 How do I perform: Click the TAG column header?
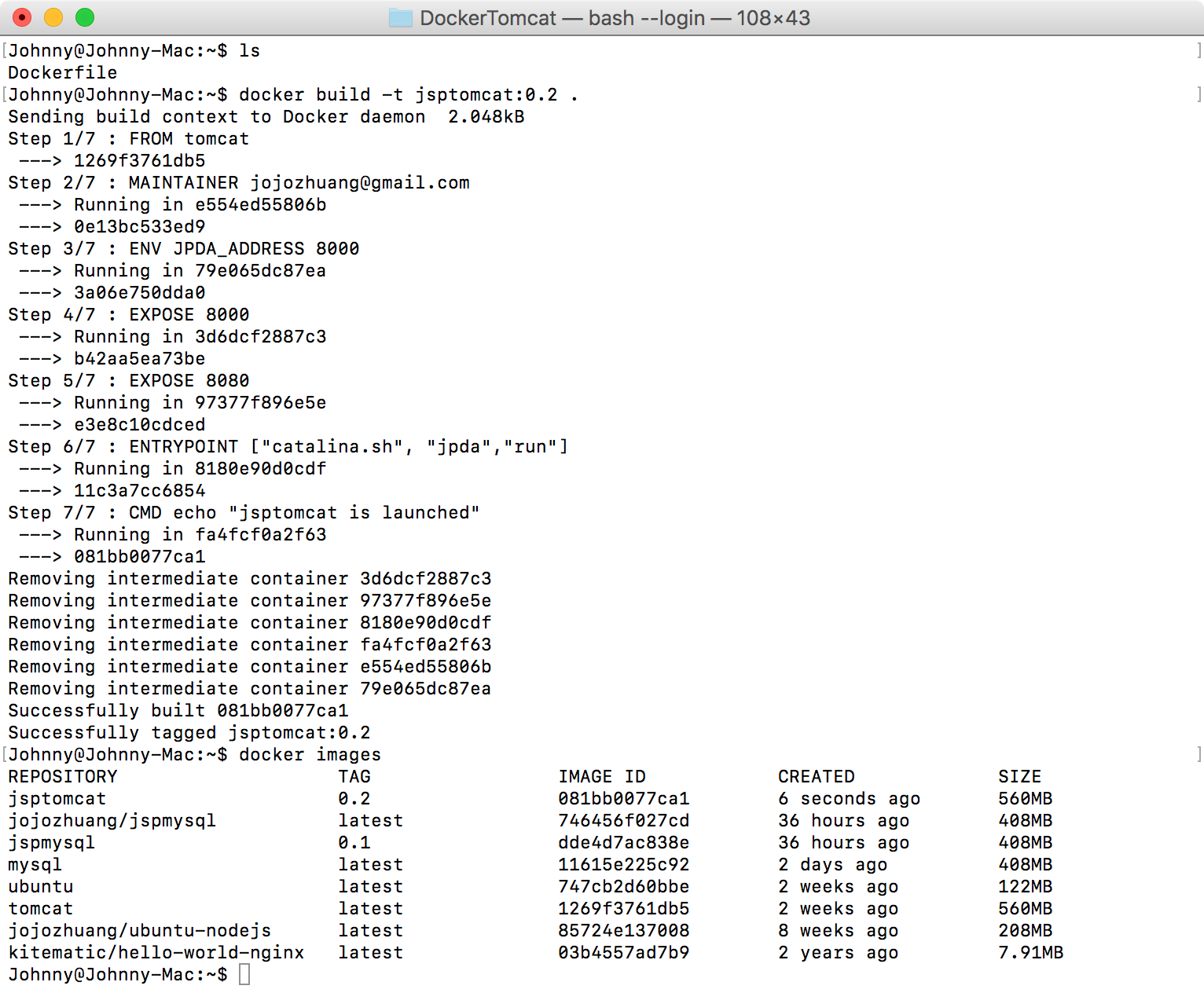click(x=354, y=776)
